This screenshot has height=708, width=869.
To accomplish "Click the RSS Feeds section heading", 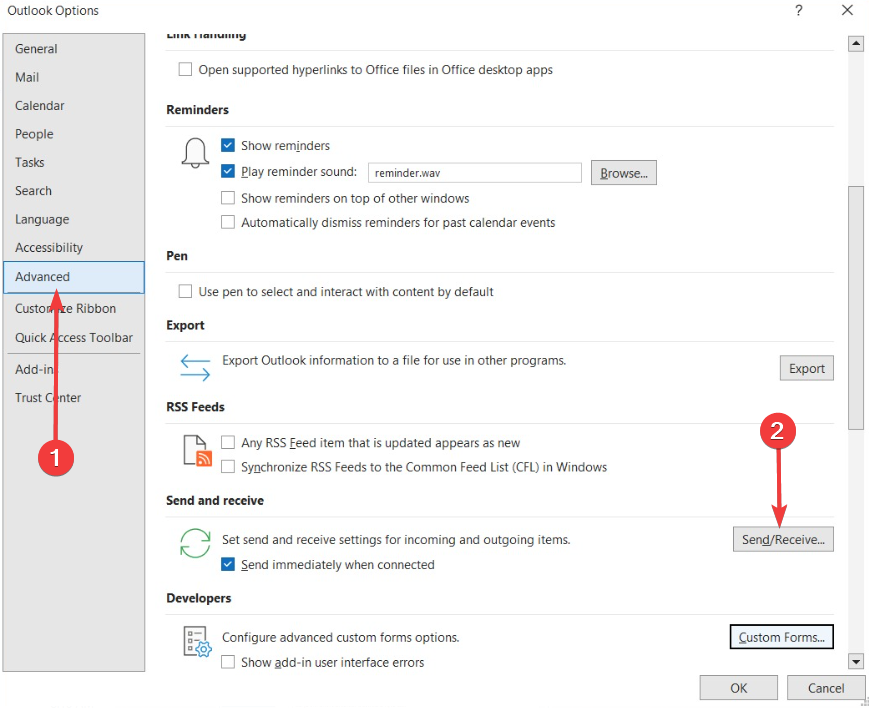I will (x=195, y=407).
